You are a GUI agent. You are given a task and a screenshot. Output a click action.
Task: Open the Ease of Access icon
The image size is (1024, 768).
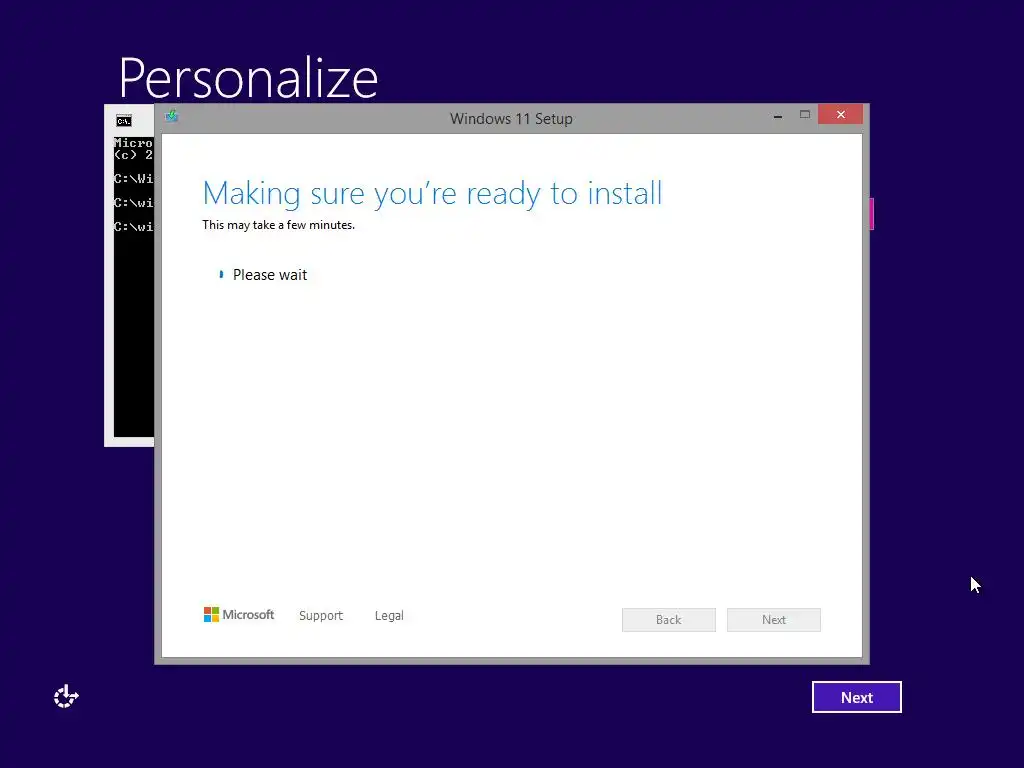[x=66, y=697]
